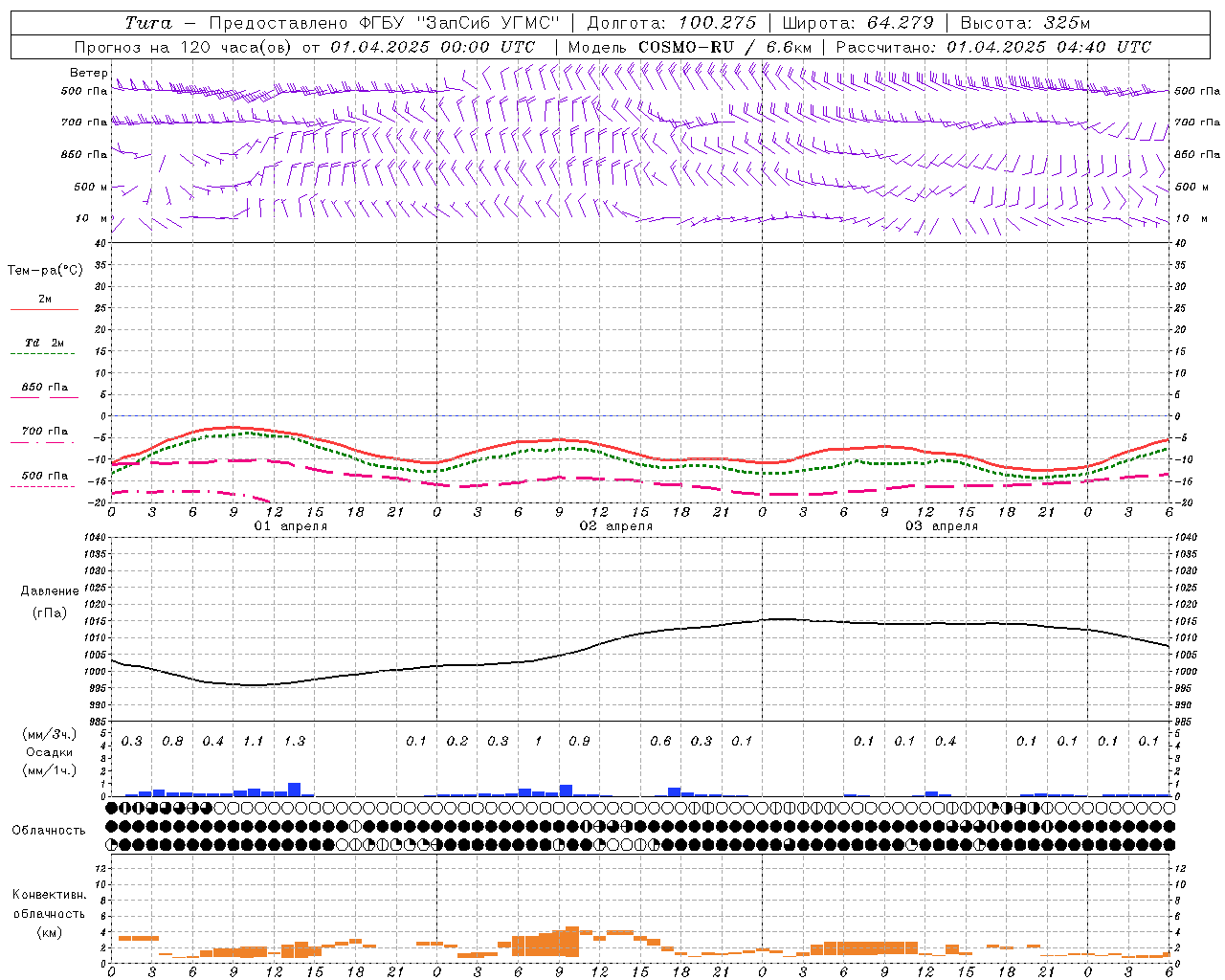1225x980 pixels.
Task: Click the "Ветер" wind section label
Action: [88, 73]
